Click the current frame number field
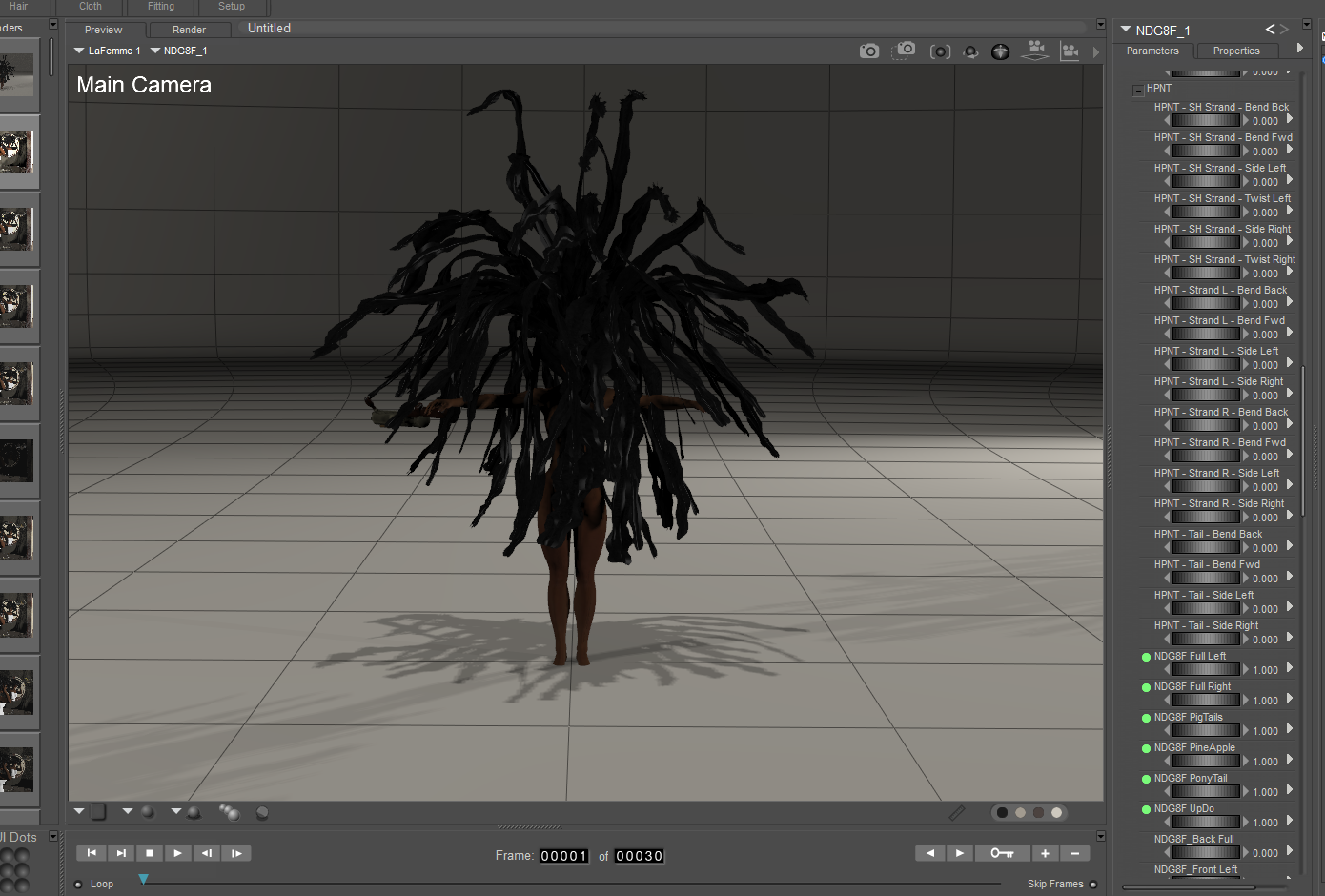Viewport: 1325px width, 896px height. point(564,856)
